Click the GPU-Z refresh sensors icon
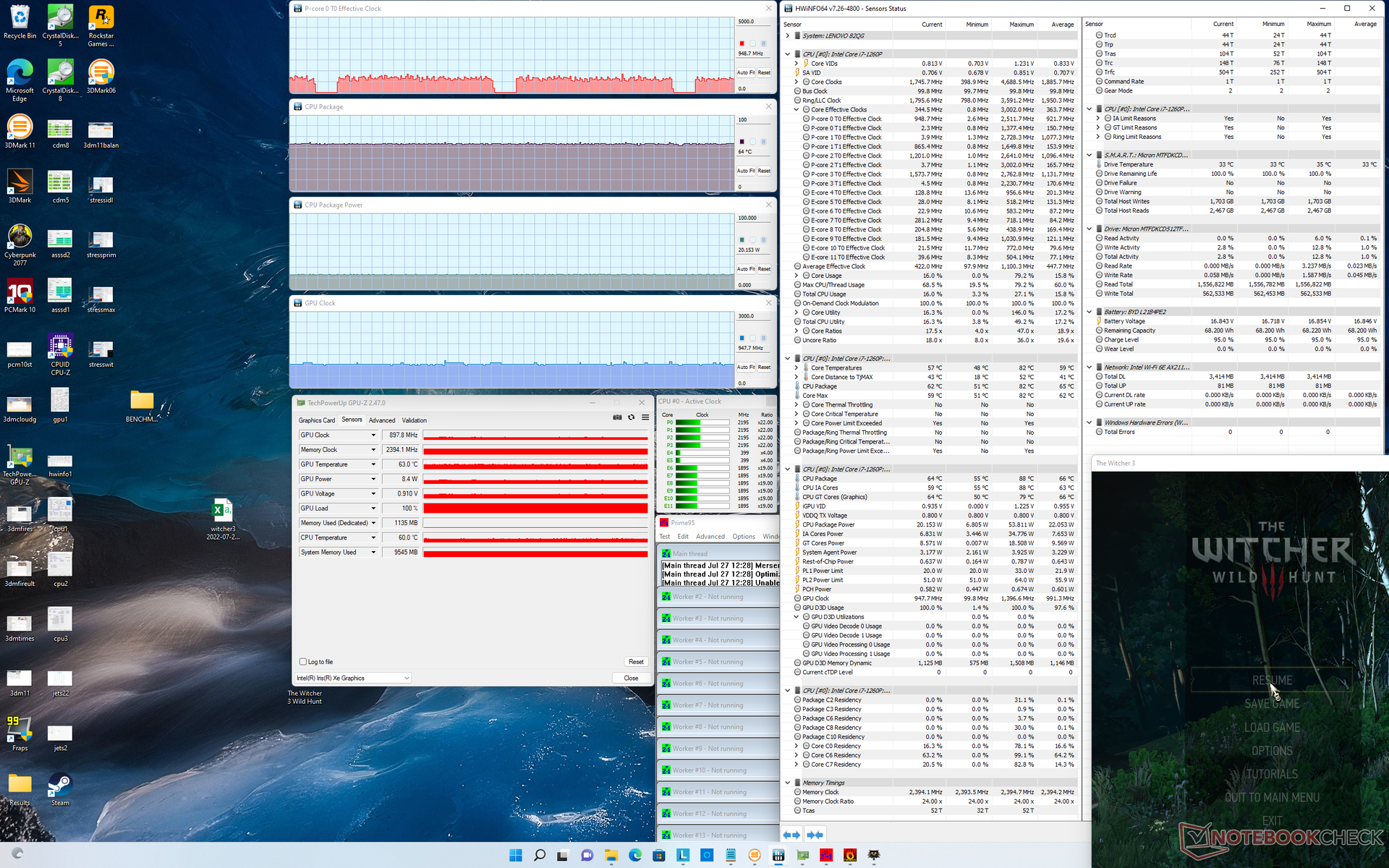Image resolution: width=1389 pixels, height=868 pixels. [631, 417]
